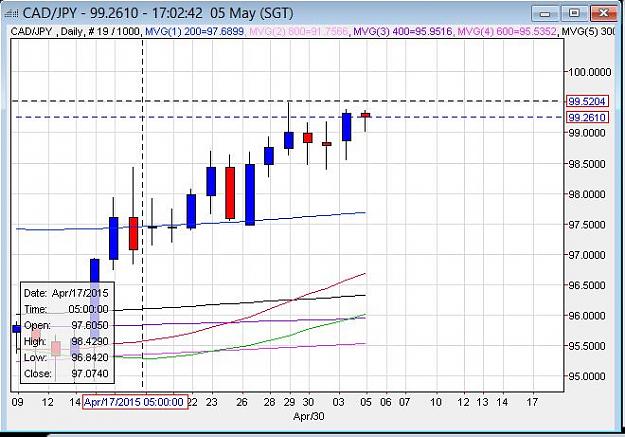Click the 95.0000 price axis label
This screenshot has height=437, width=625.
[x=588, y=376]
